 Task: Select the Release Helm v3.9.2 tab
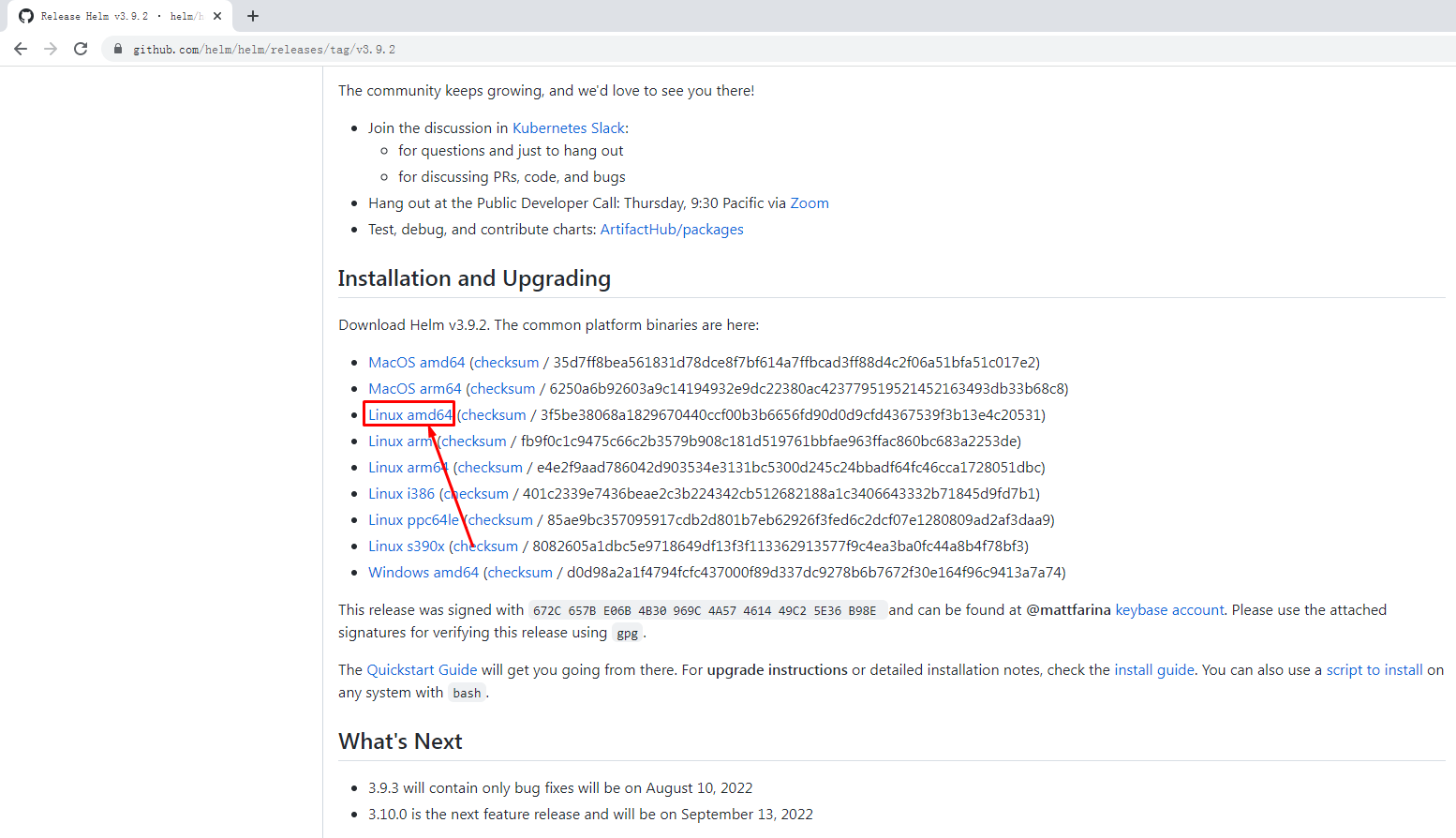[120, 16]
